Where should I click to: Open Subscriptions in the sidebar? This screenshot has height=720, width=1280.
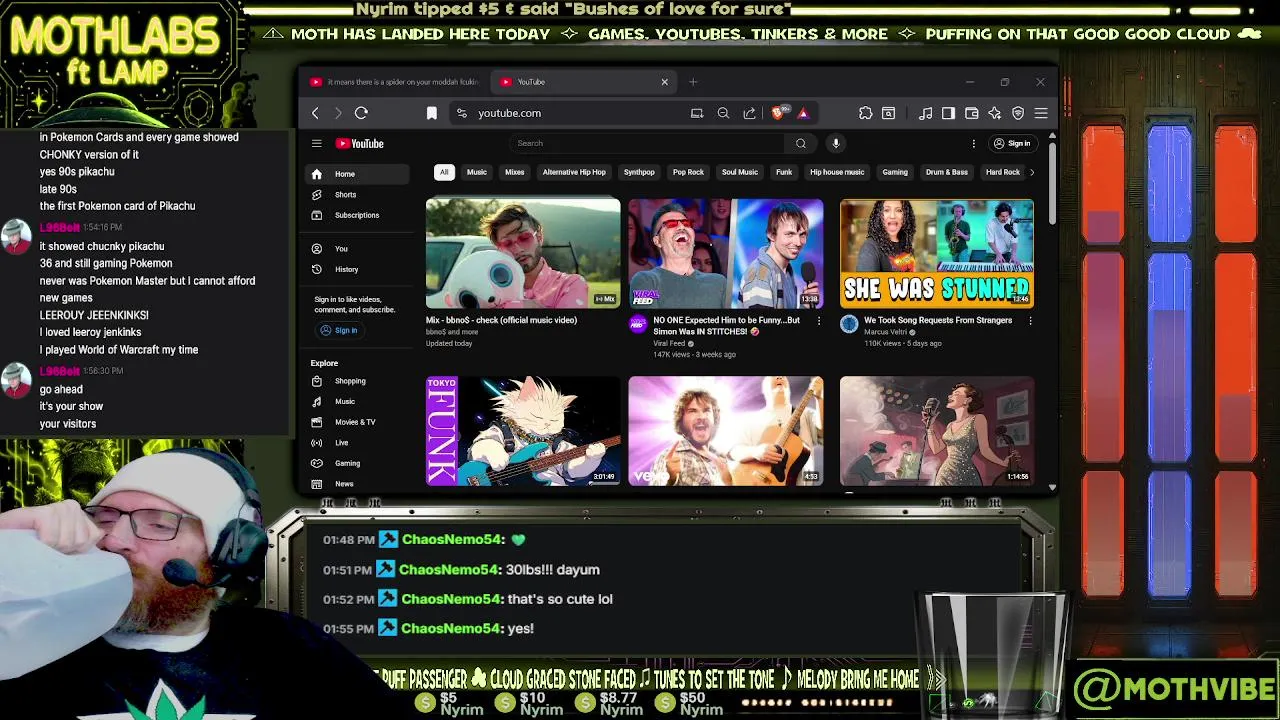click(357, 215)
